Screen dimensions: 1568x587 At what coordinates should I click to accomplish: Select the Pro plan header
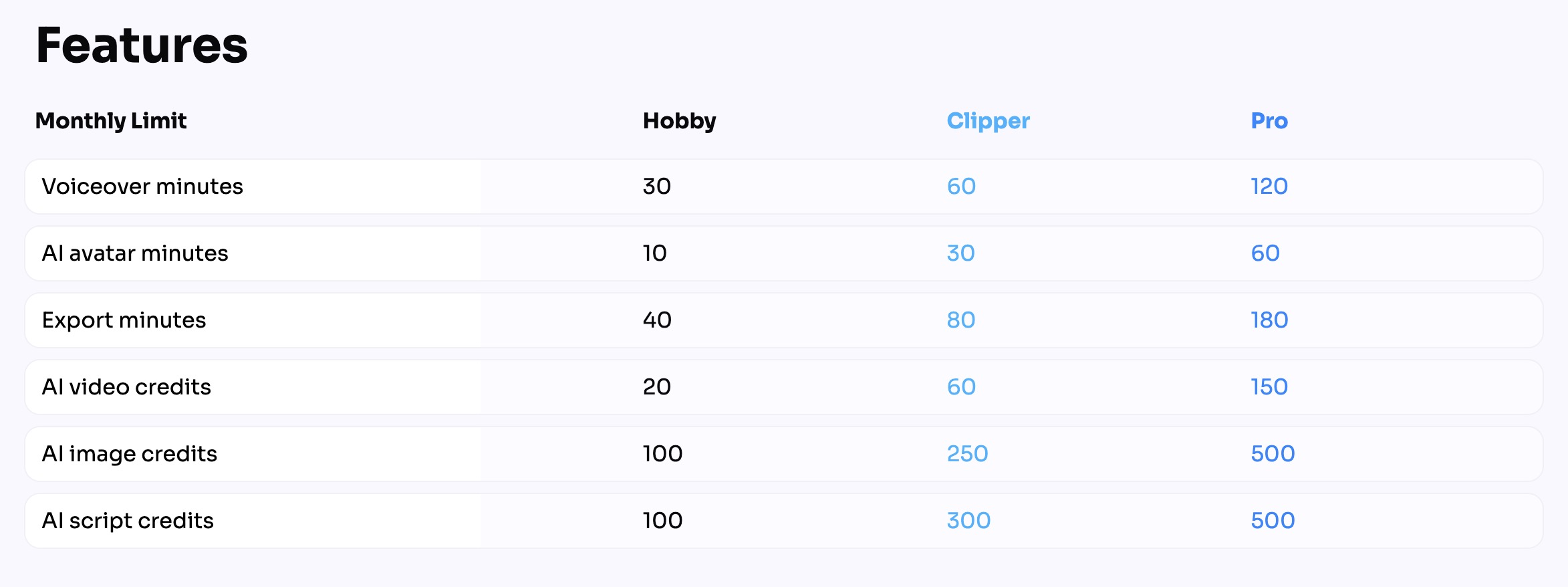[x=1269, y=120]
